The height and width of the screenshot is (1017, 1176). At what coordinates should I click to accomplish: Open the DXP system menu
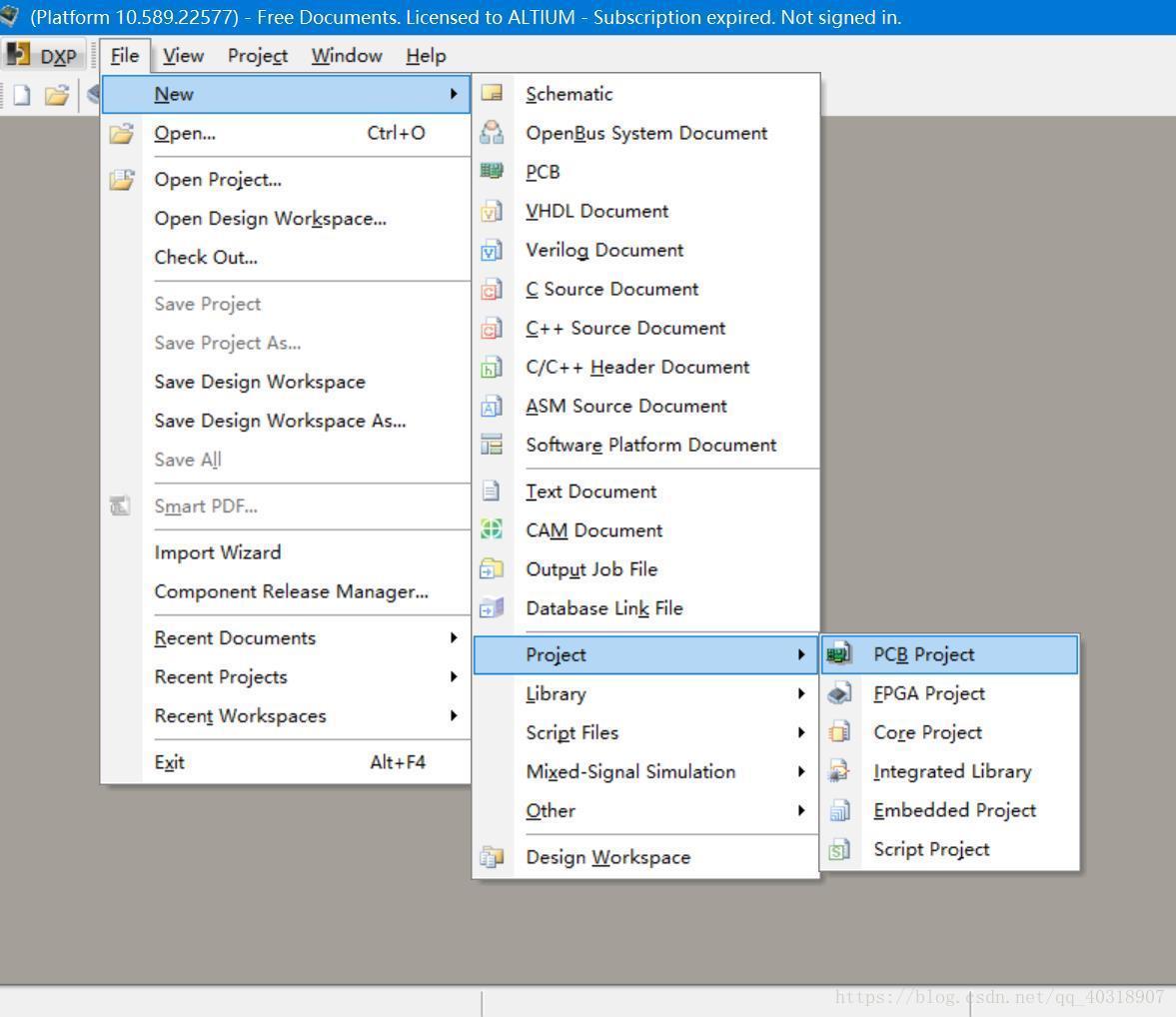(43, 56)
